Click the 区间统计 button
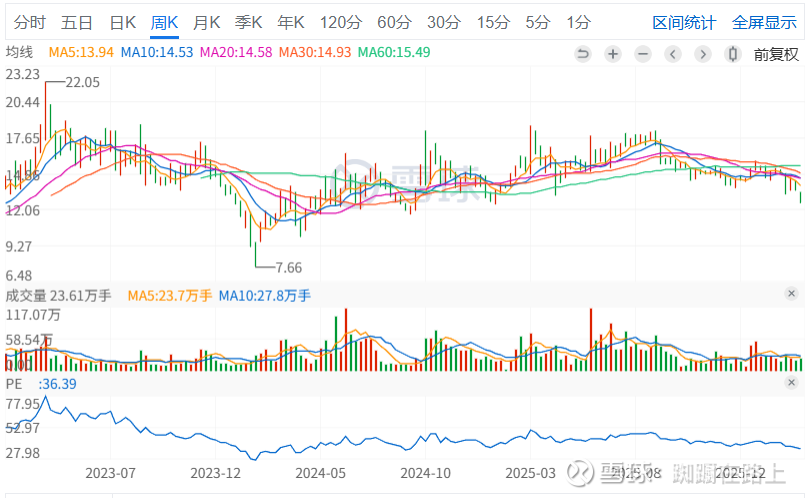The height and width of the screenshot is (498, 810). (x=684, y=22)
